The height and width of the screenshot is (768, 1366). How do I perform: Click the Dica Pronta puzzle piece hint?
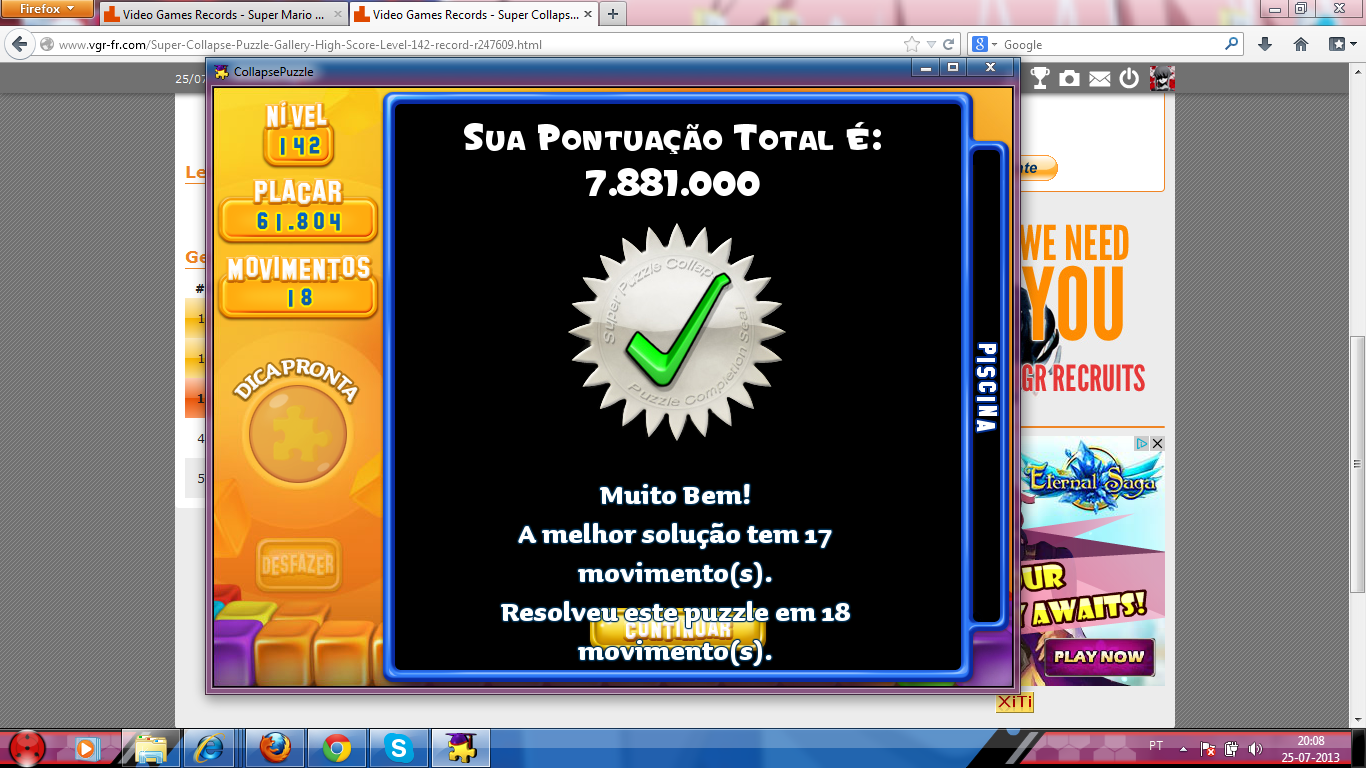click(297, 434)
